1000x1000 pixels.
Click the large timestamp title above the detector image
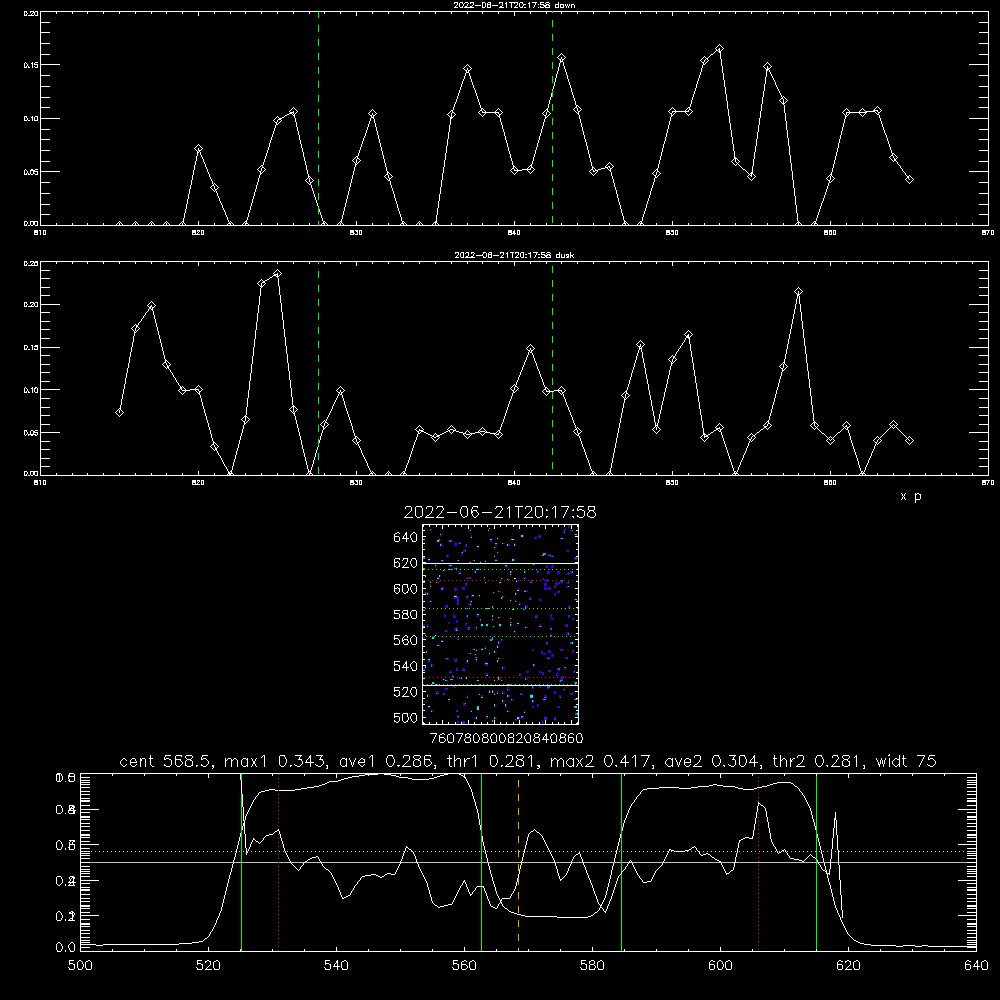(x=500, y=512)
